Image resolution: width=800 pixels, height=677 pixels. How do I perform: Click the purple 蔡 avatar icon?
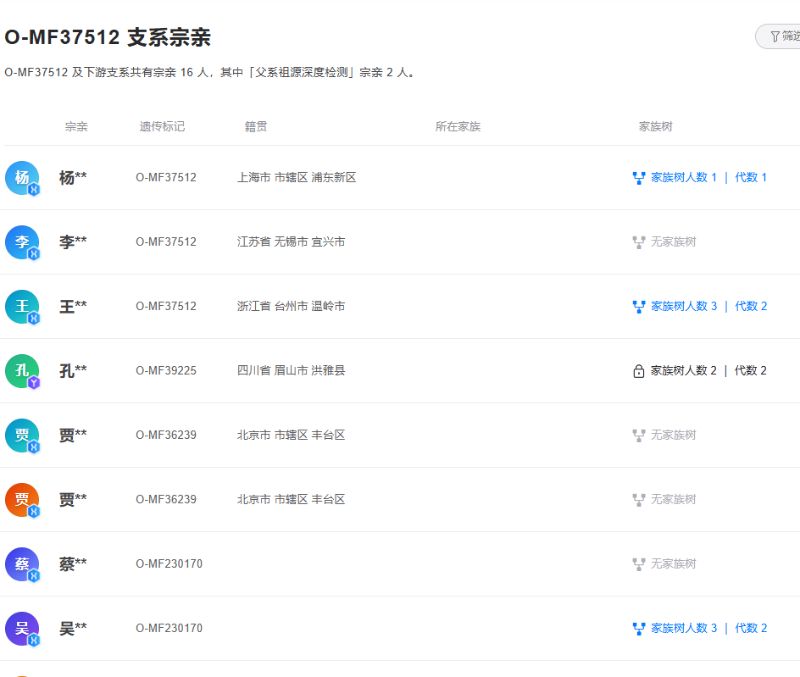click(x=22, y=564)
